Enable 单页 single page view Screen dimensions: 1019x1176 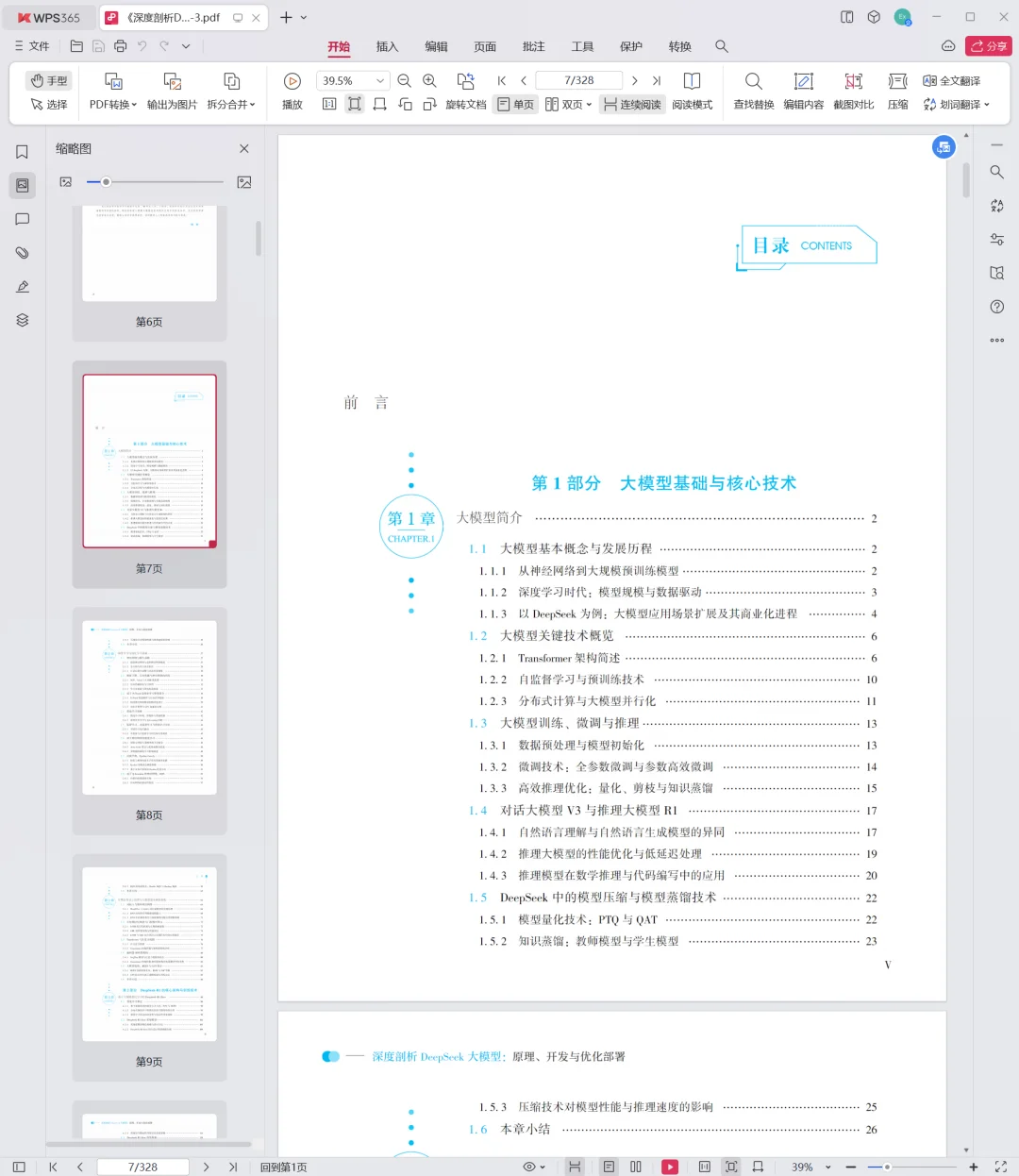coord(515,105)
